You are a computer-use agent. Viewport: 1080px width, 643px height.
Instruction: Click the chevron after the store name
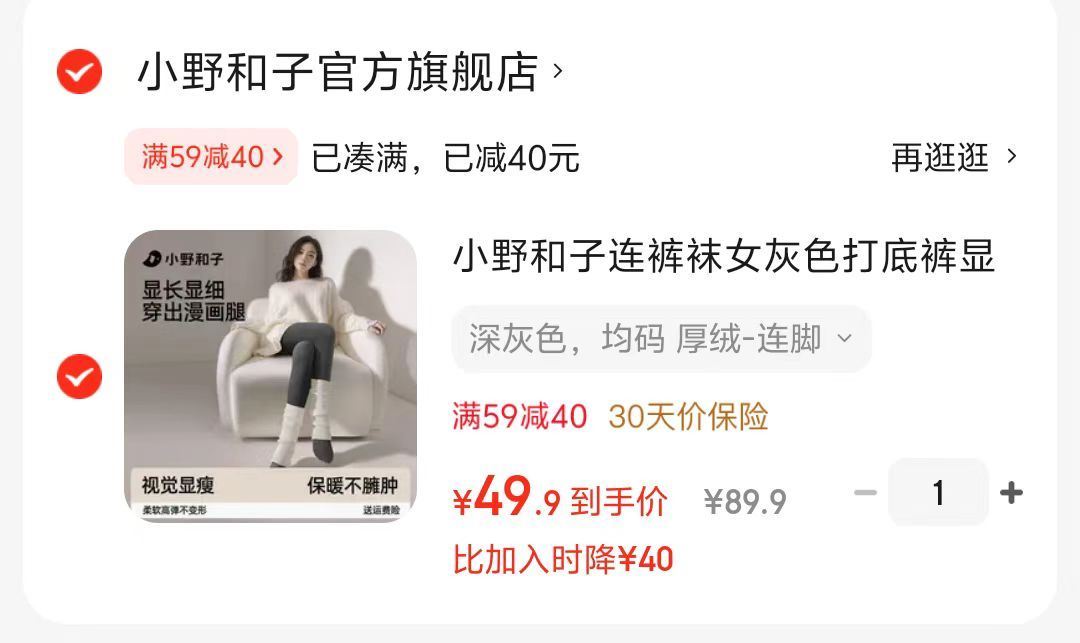558,71
